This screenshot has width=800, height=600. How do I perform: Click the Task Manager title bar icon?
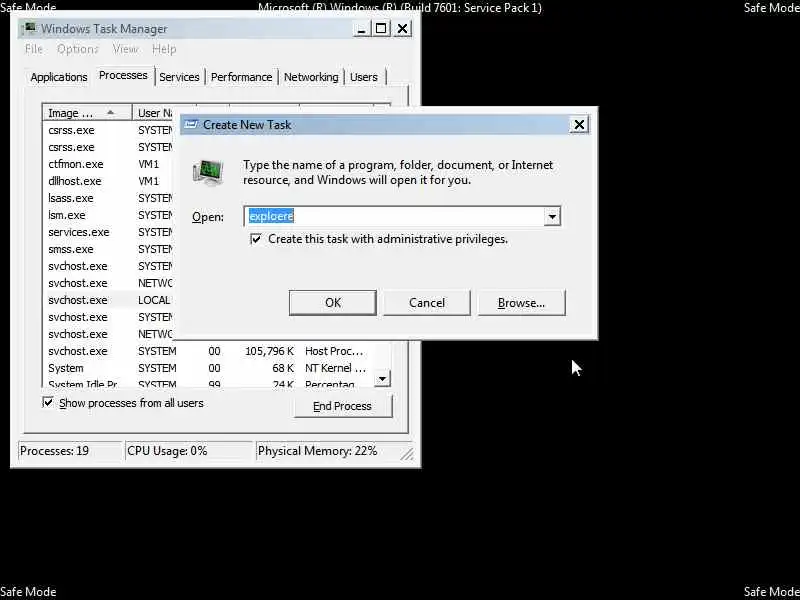click(x=30, y=28)
